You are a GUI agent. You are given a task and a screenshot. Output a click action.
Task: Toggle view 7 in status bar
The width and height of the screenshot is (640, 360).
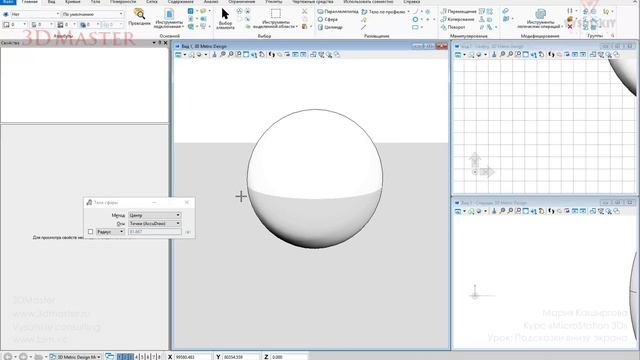coord(153,357)
